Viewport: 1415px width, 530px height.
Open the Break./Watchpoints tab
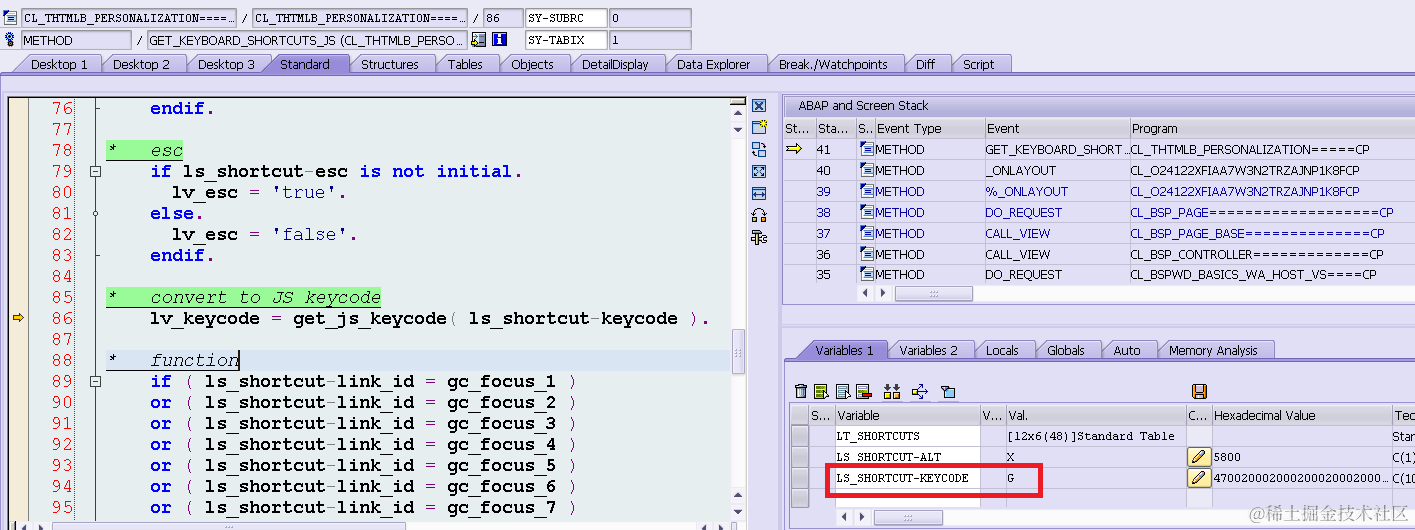point(833,64)
